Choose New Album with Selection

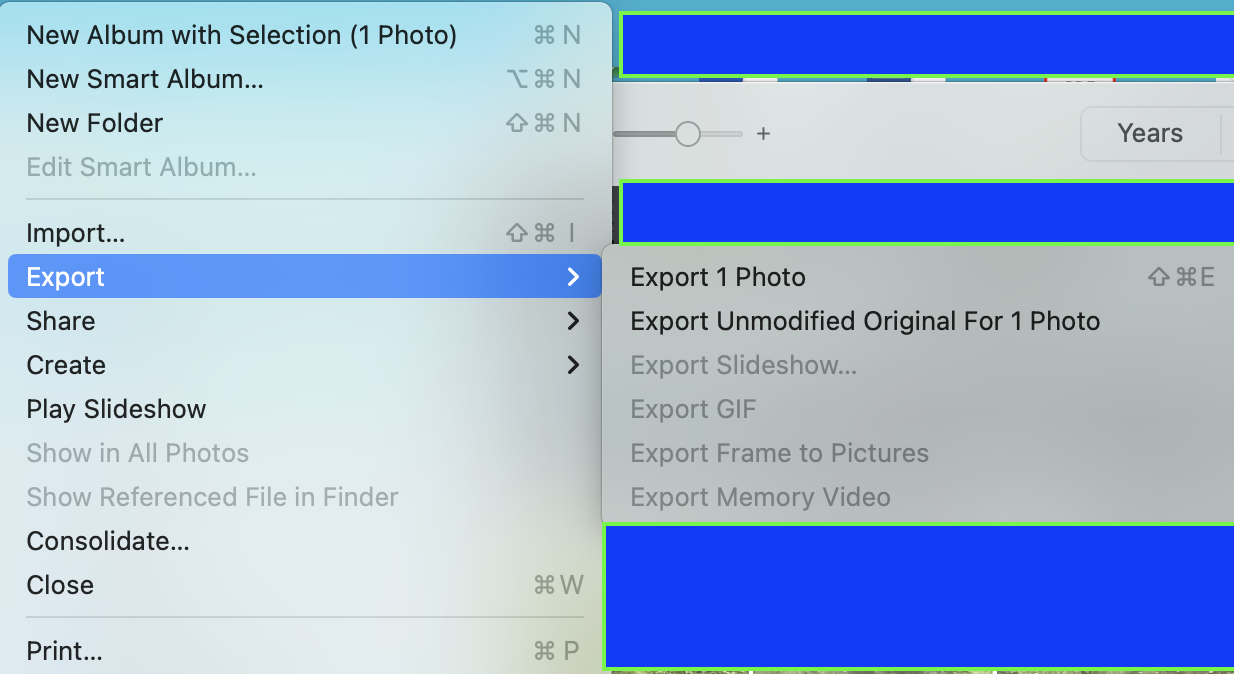241,35
